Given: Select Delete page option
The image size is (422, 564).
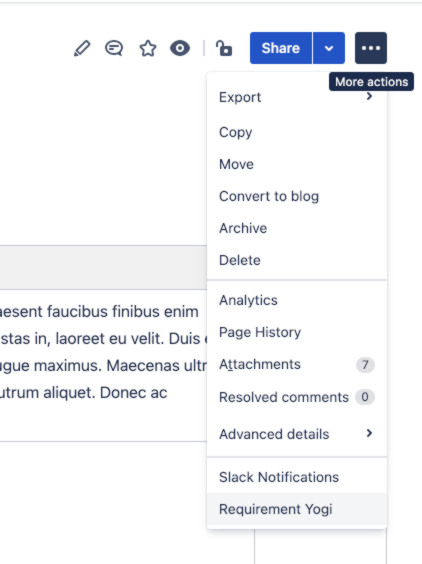Looking at the screenshot, I should [297, 260].
